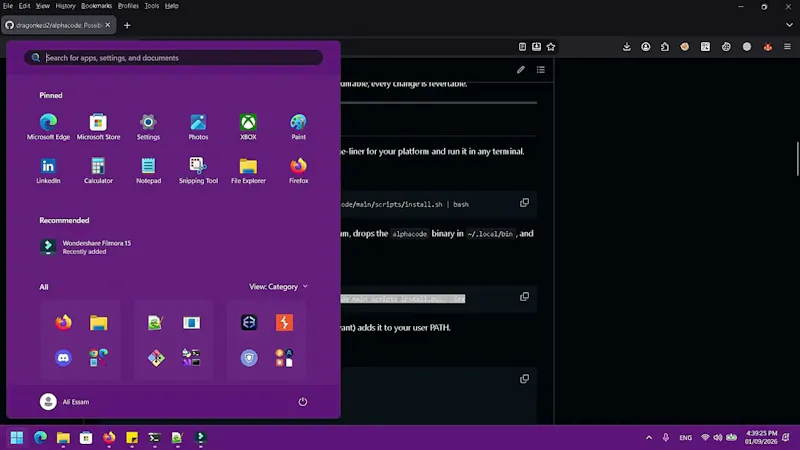The image size is (800, 450).
Task: Open the pinned LinkedIn app
Action: tap(48, 170)
